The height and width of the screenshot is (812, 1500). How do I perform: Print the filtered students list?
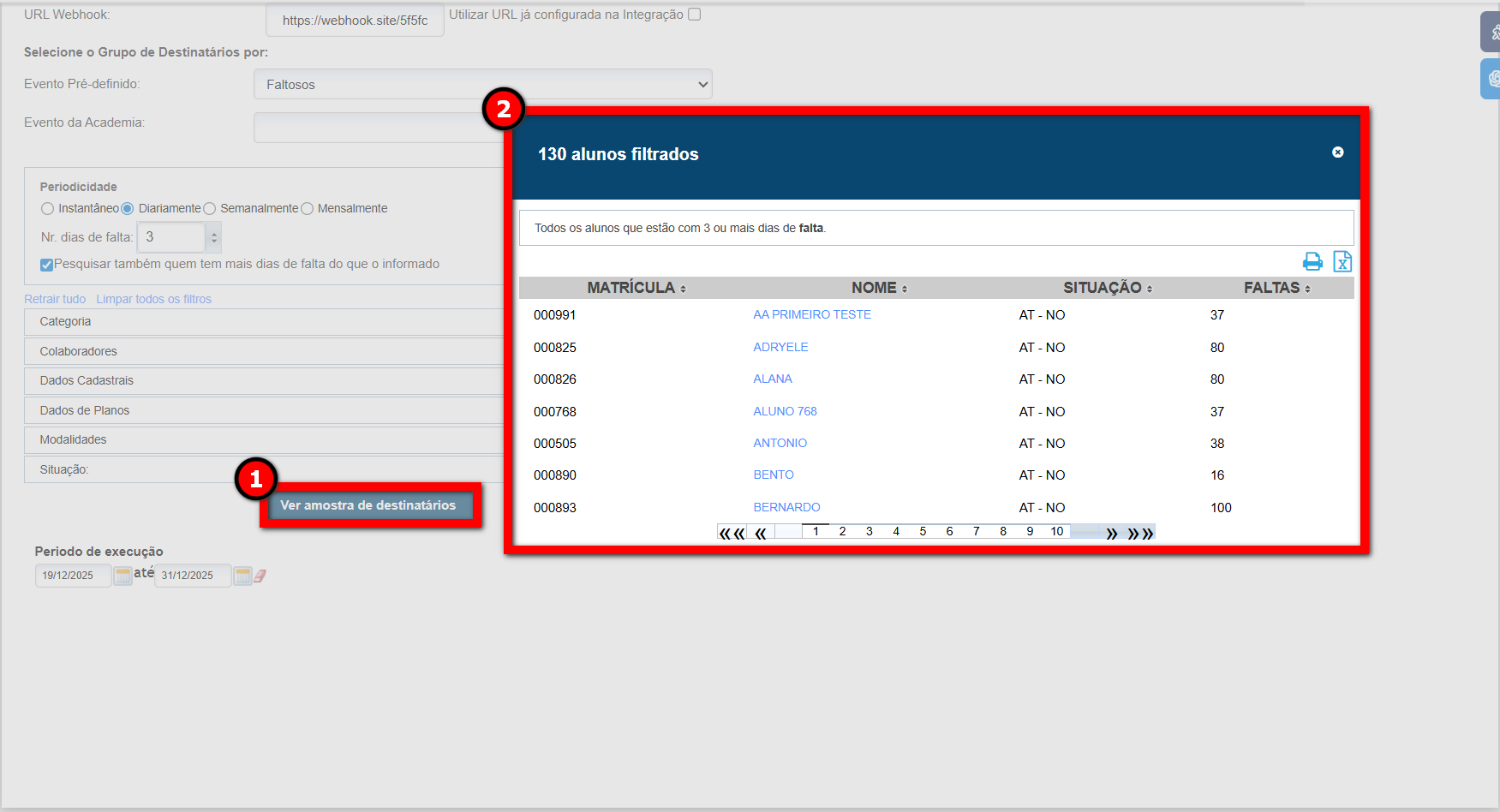(x=1312, y=261)
